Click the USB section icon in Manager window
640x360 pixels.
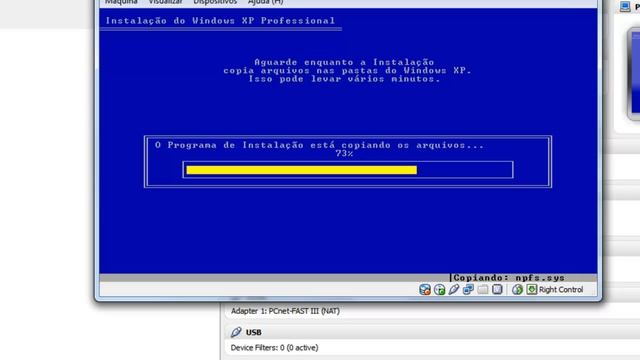236,332
